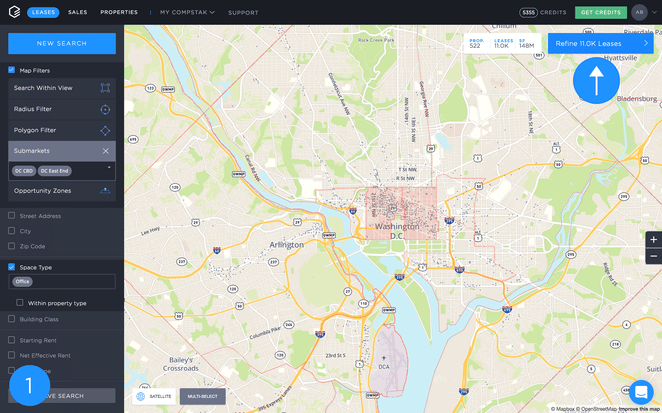
Task: Click the Arlington map label
Action: (287, 245)
